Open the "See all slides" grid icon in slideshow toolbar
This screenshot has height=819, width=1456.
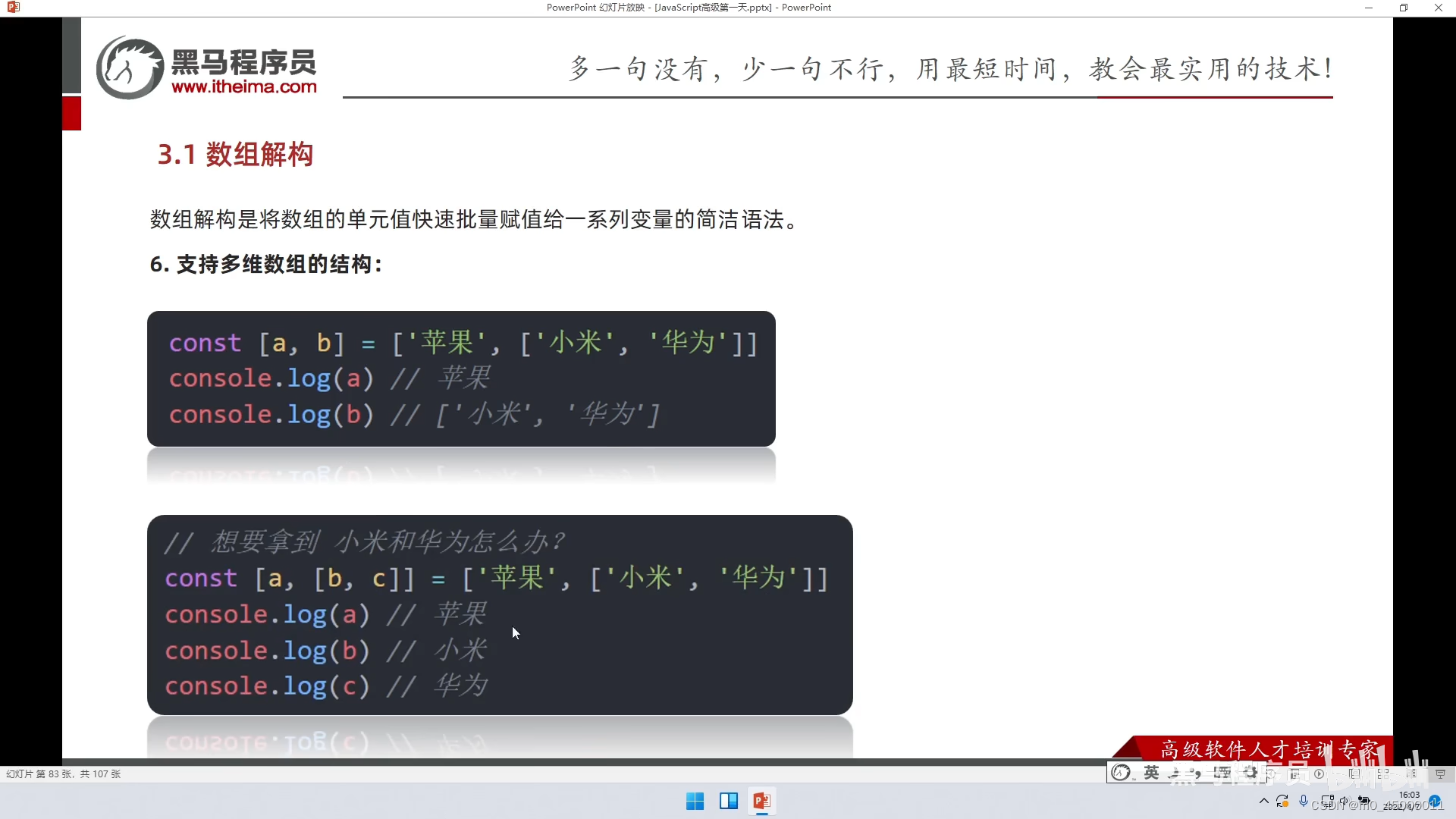[x=1382, y=773]
